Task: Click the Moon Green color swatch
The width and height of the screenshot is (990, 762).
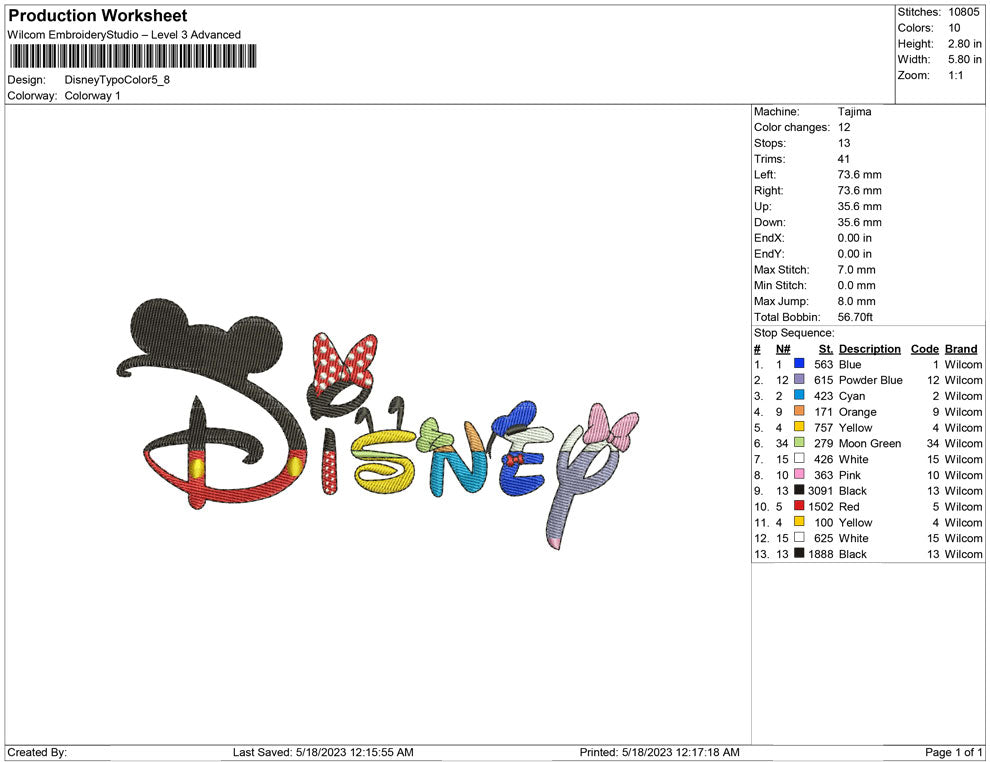Action: pyautogui.click(x=799, y=443)
